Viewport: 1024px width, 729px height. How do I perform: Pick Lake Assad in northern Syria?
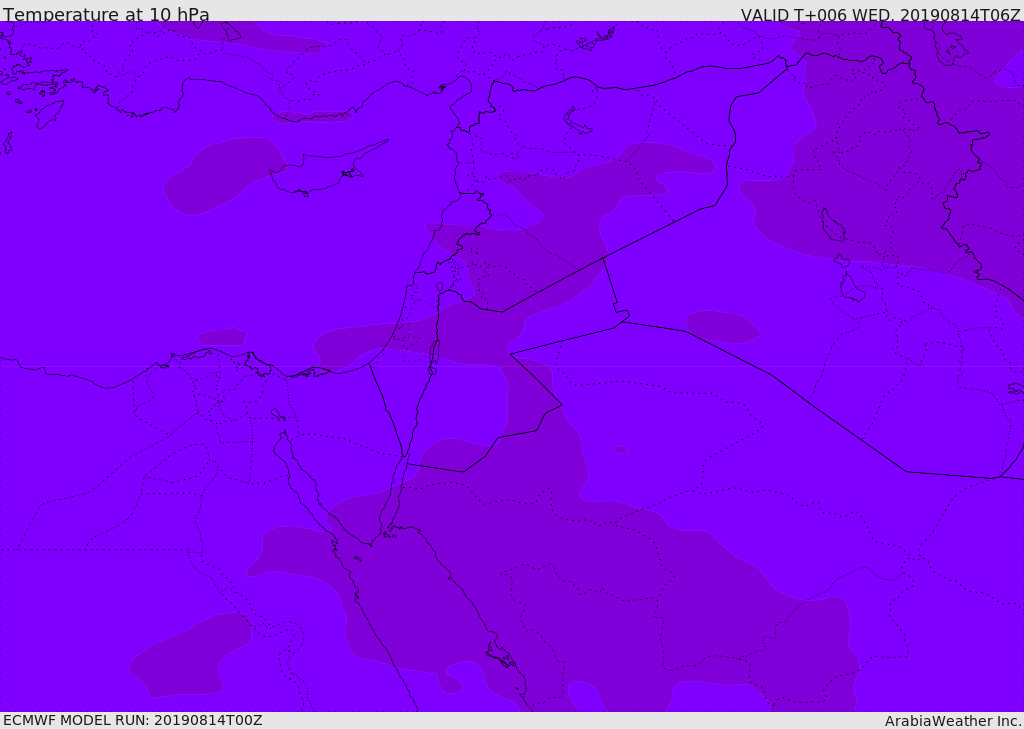[x=577, y=121]
